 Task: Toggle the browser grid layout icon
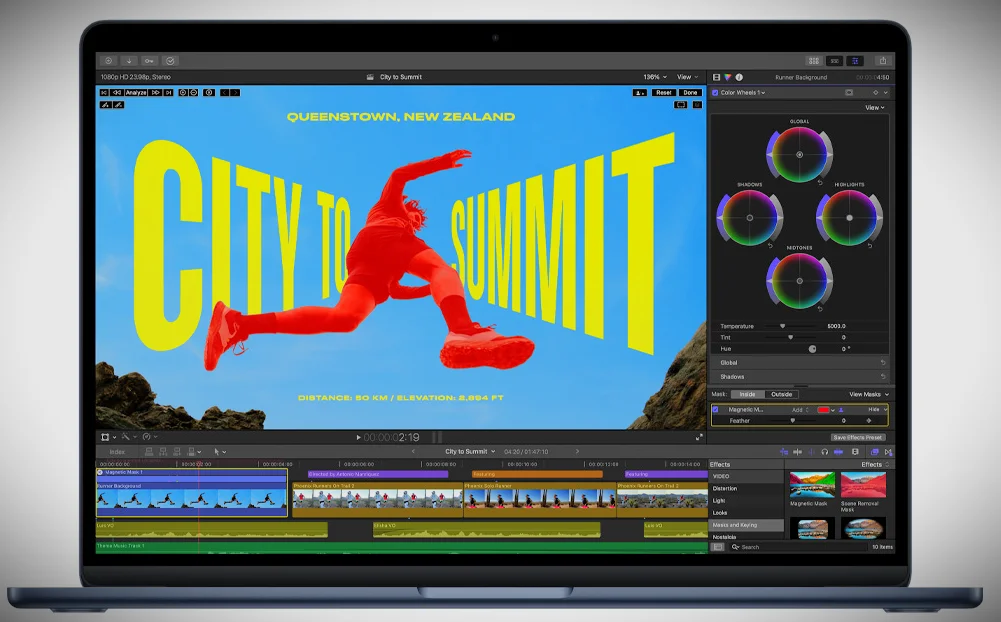click(813, 61)
